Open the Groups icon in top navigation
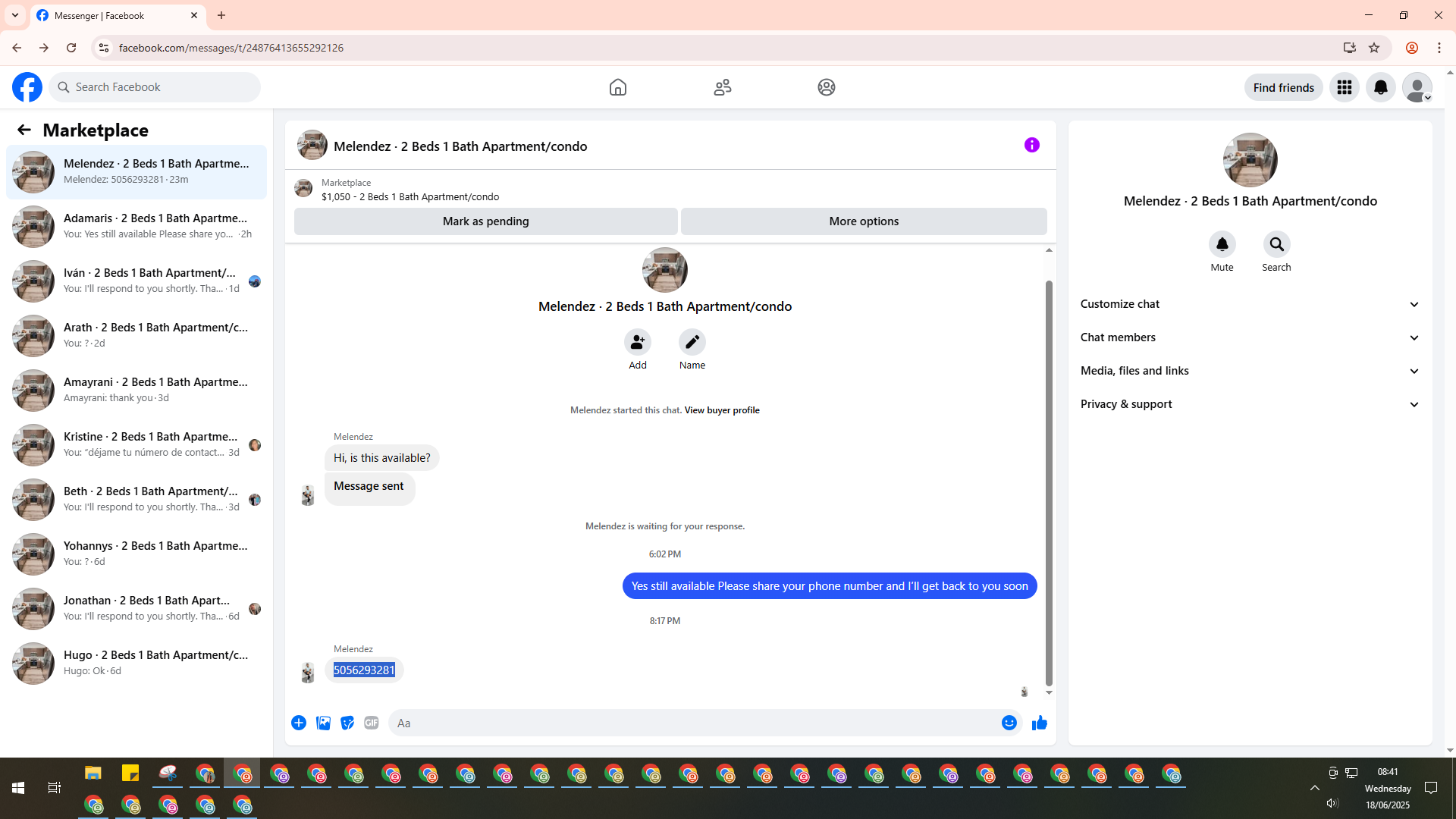The width and height of the screenshot is (1456, 819). point(827,87)
